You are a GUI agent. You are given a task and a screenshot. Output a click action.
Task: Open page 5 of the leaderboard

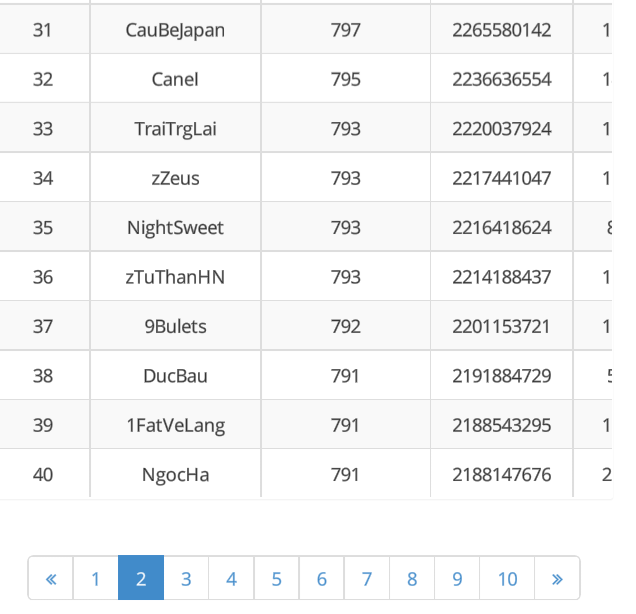(276, 579)
